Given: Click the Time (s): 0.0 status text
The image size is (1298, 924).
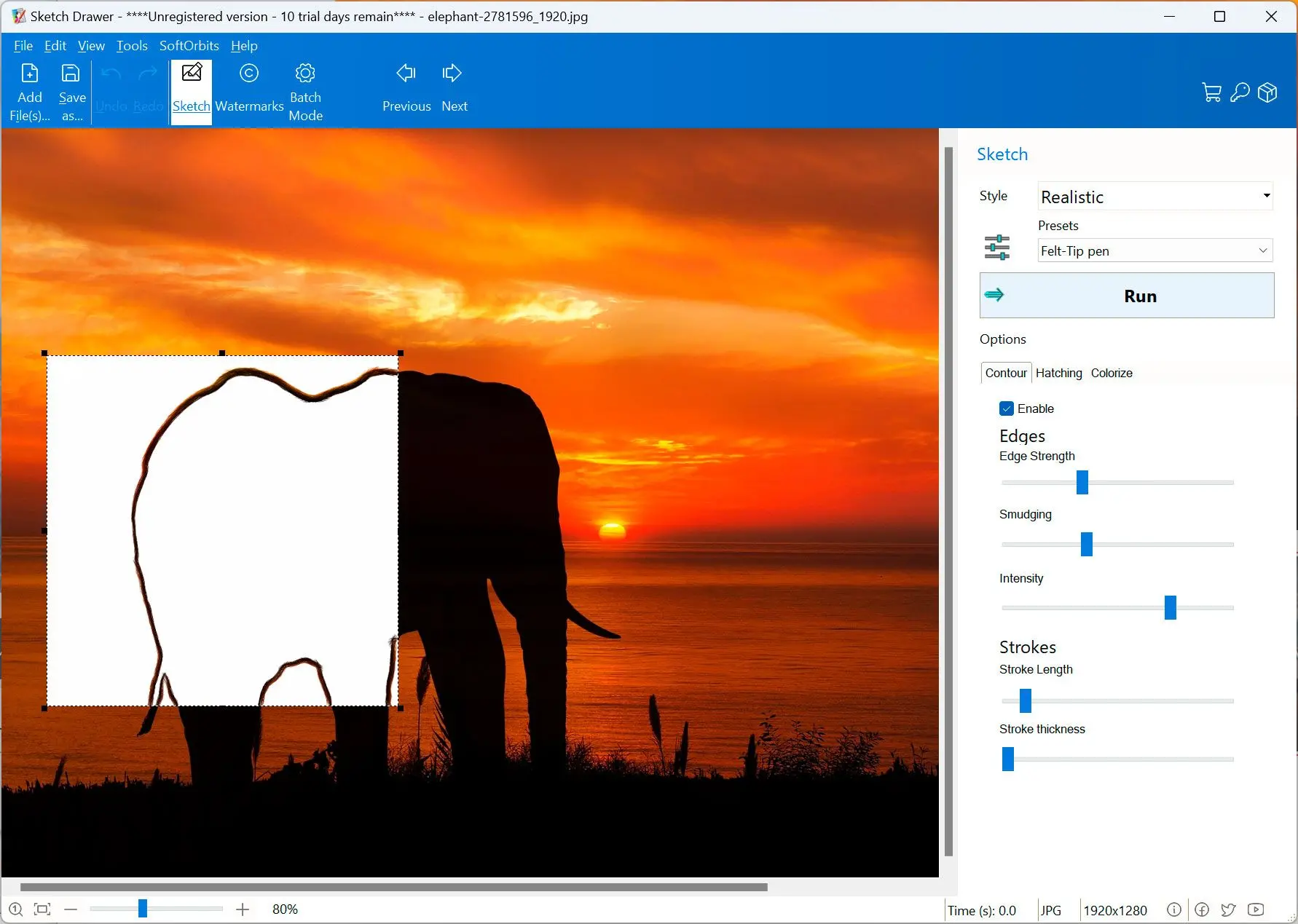Looking at the screenshot, I should click(982, 910).
